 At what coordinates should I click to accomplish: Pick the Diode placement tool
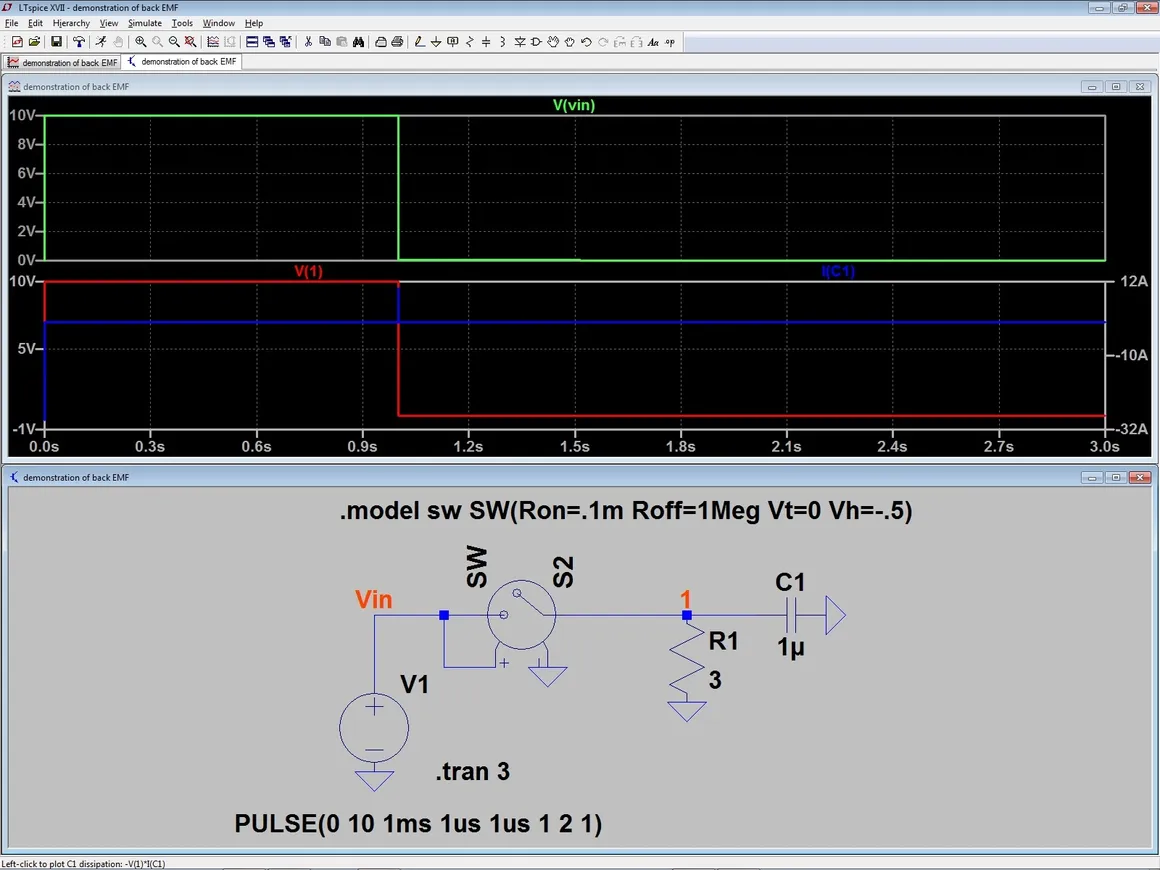(x=521, y=42)
